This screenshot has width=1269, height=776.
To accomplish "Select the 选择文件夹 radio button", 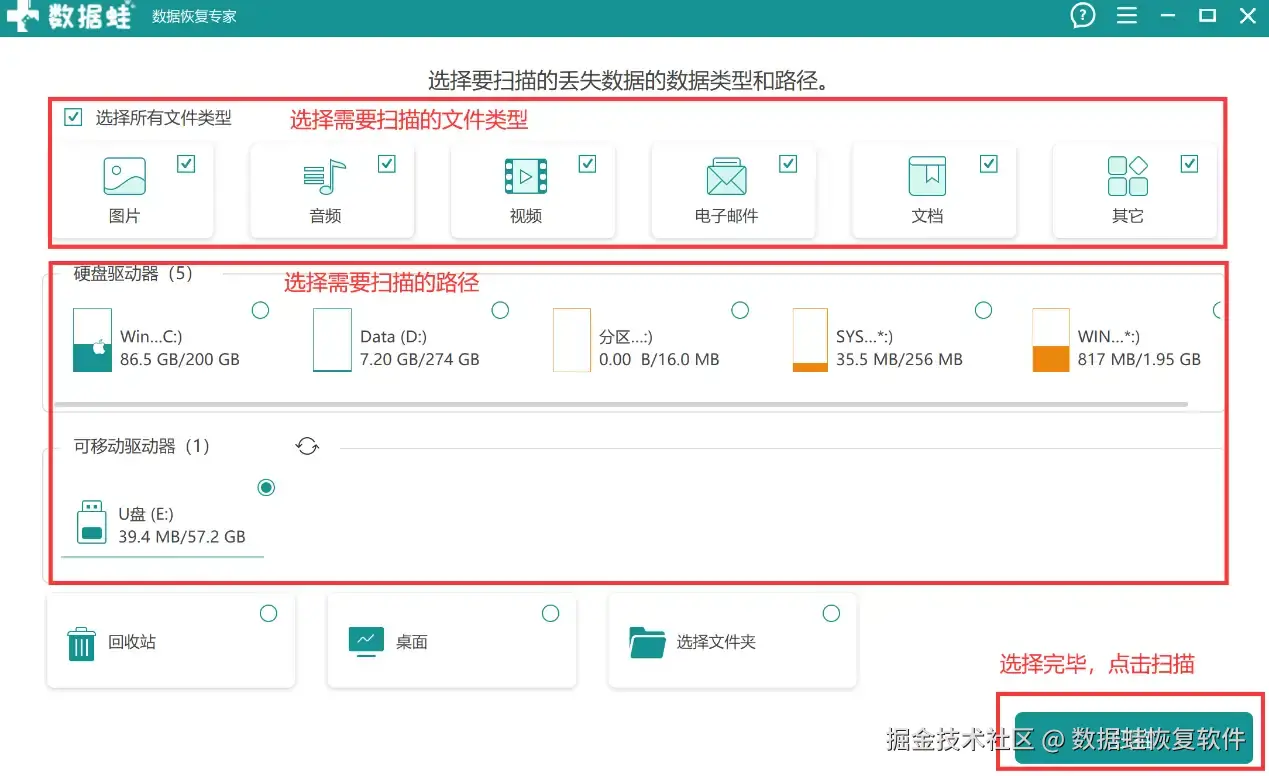I will [x=831, y=613].
